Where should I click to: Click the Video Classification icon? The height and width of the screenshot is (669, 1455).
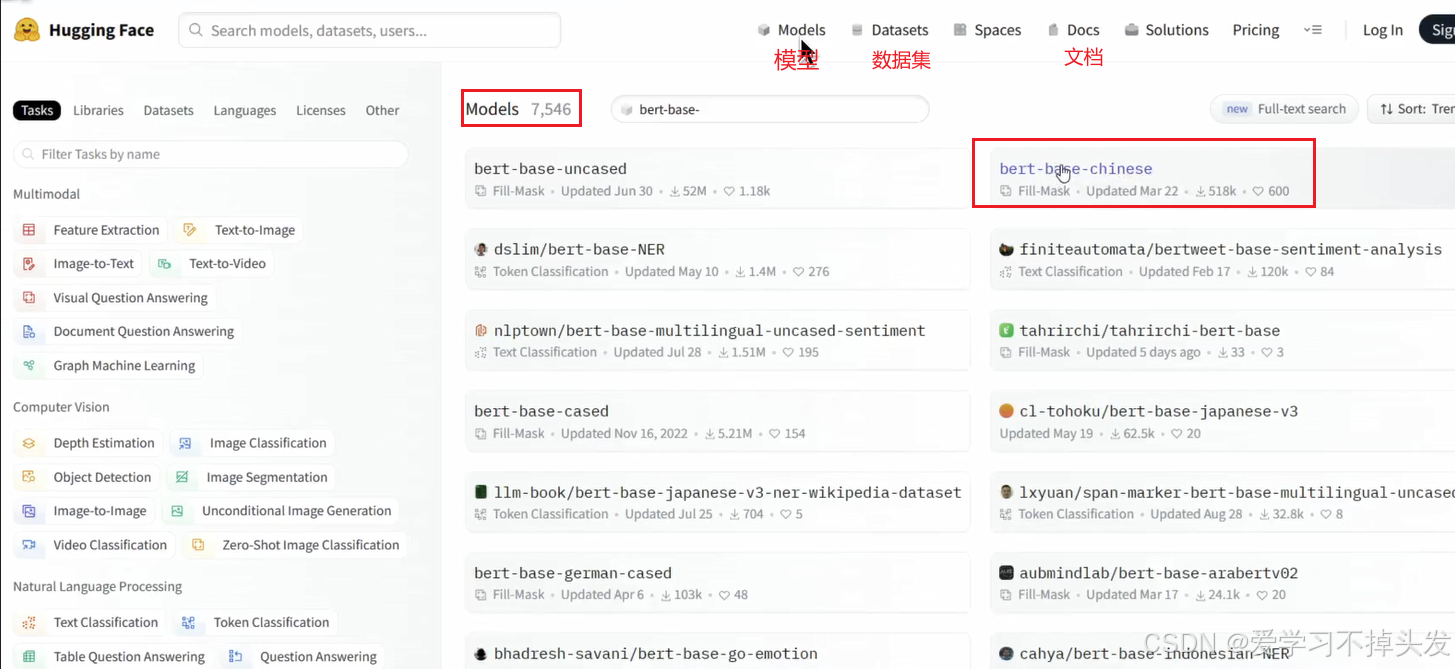(x=29, y=545)
